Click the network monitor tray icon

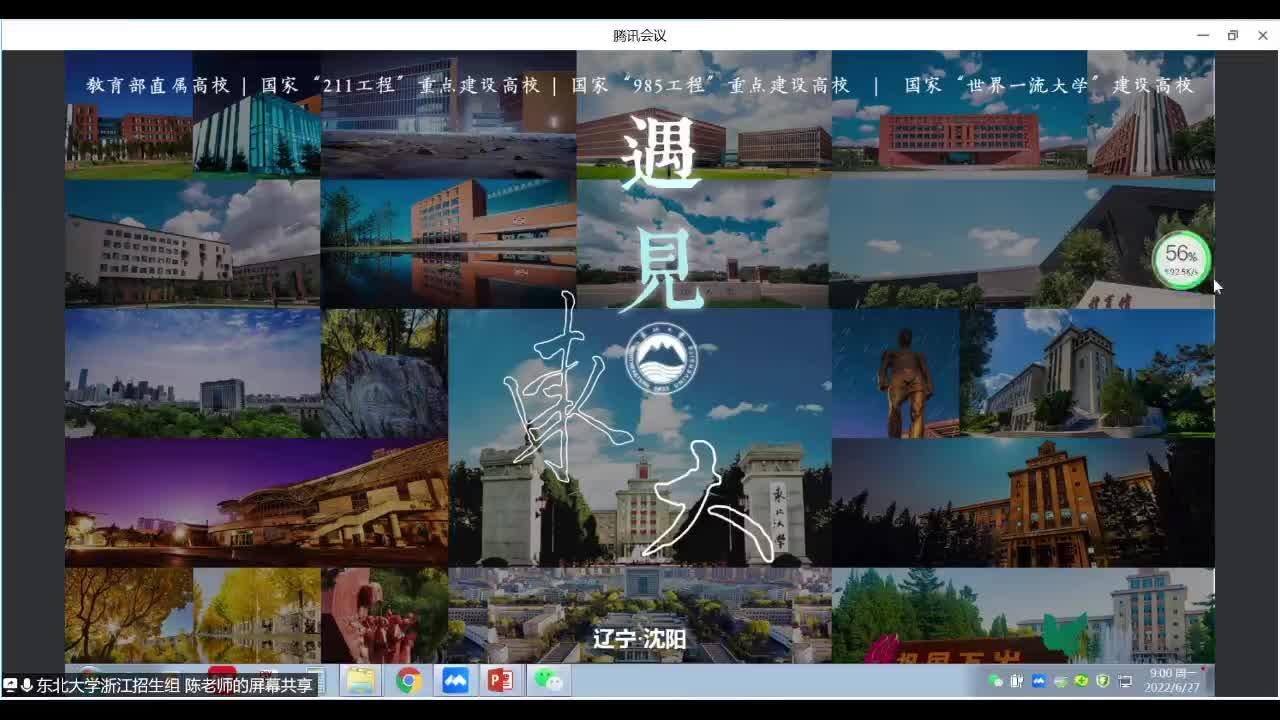click(1125, 681)
